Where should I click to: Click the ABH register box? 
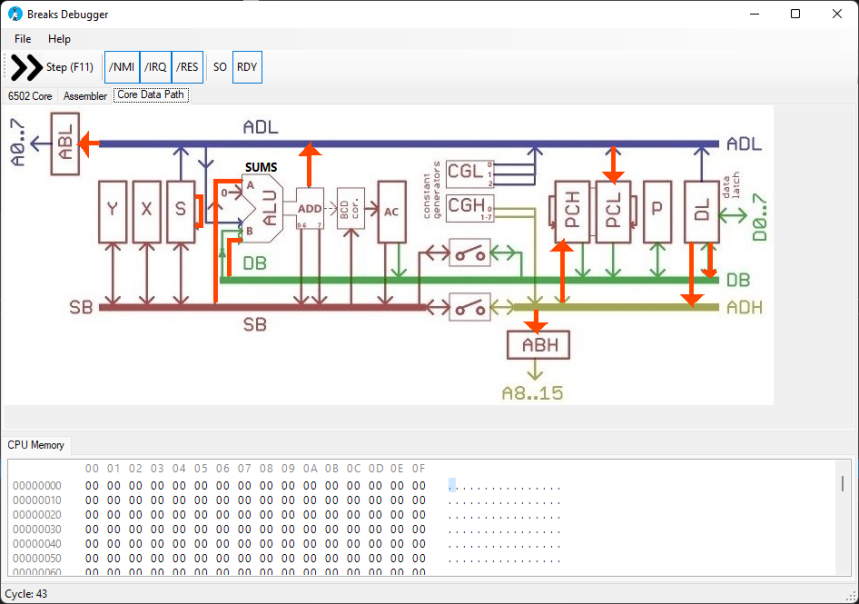point(539,346)
